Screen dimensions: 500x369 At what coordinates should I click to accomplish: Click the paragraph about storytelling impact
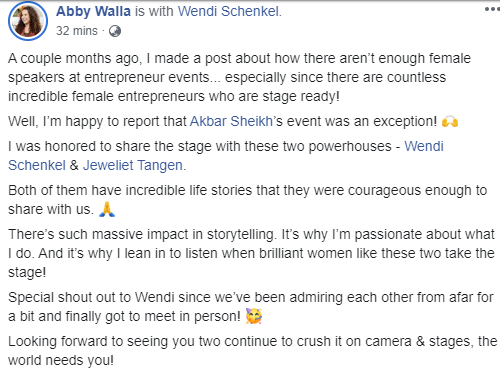coord(251,253)
